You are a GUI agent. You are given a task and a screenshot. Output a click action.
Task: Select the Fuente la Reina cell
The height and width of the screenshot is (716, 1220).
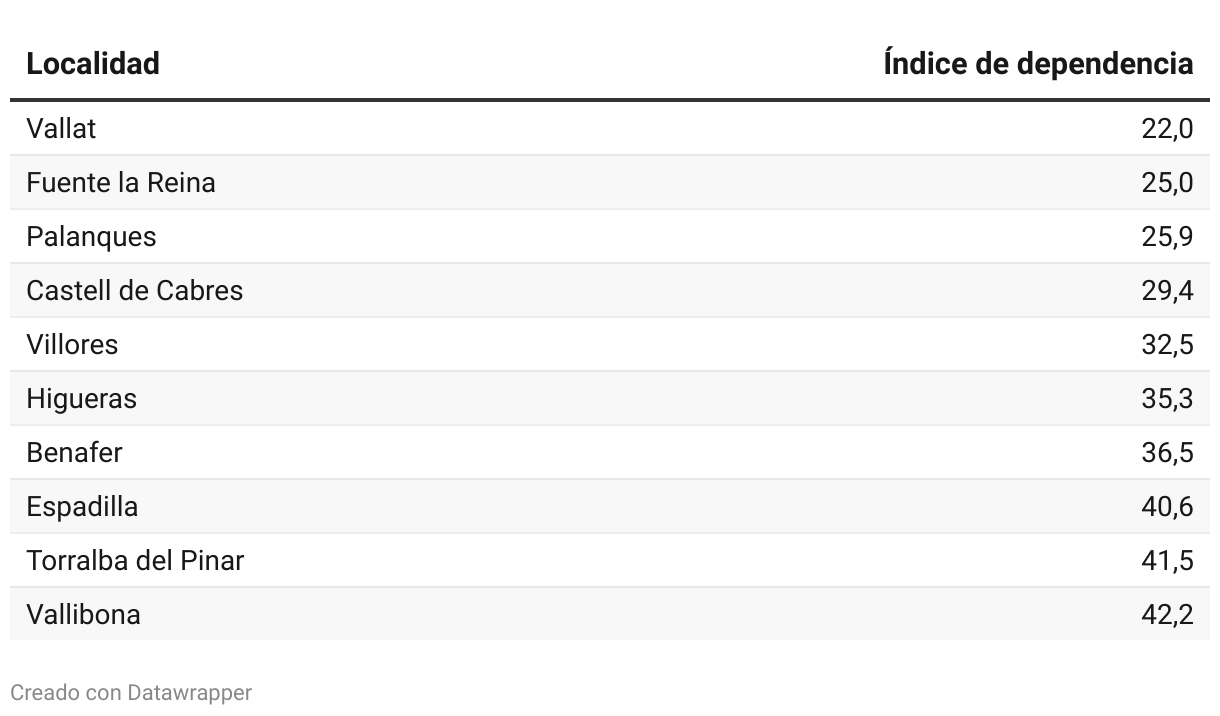pos(121,183)
